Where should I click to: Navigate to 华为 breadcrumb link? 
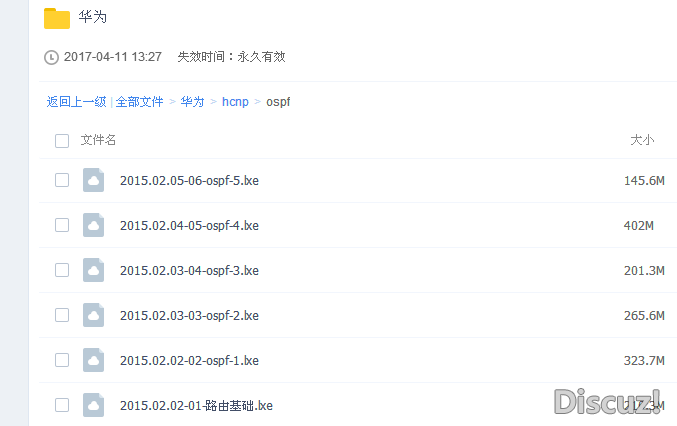(192, 102)
